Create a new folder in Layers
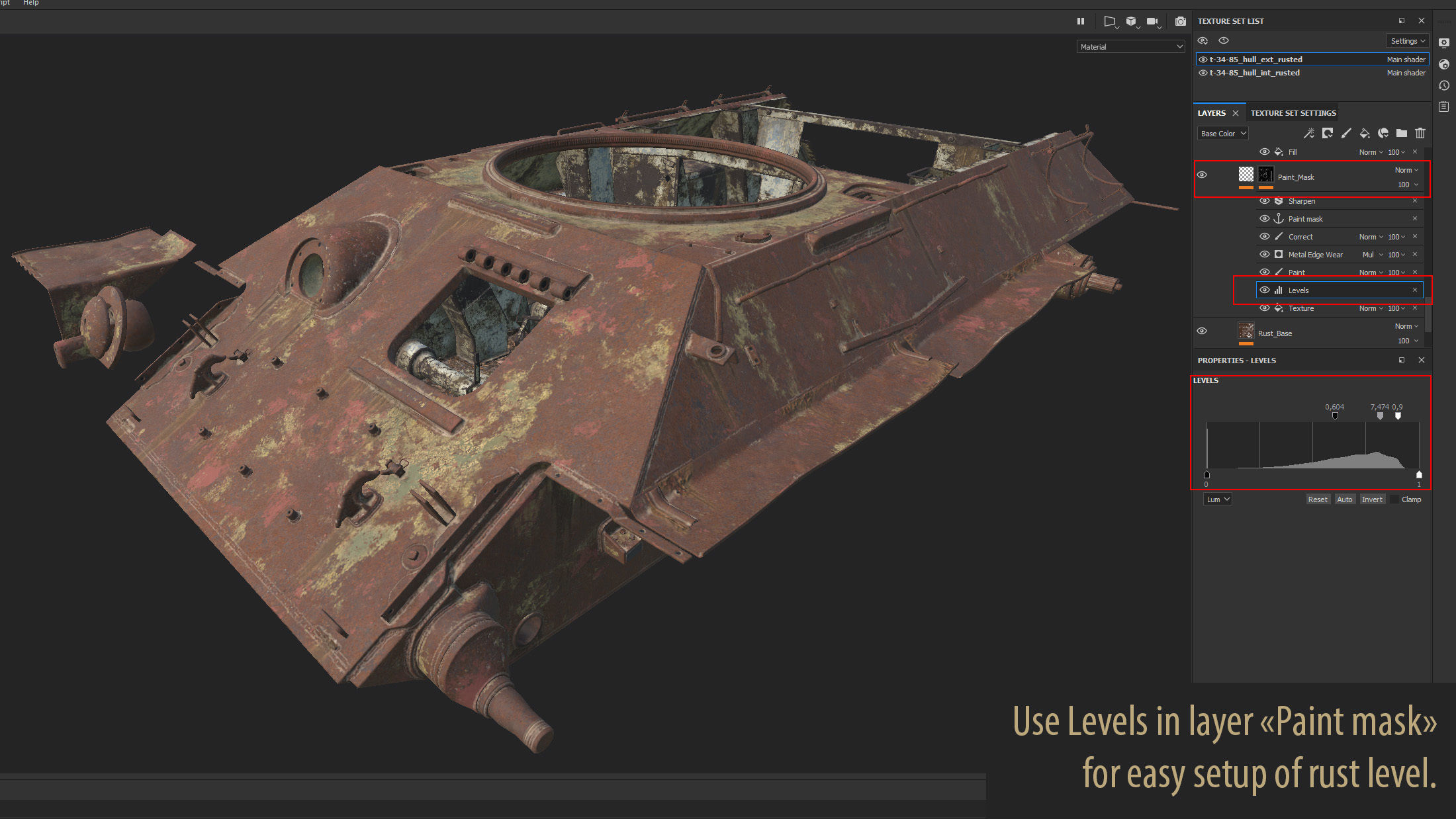The image size is (1456, 819). (x=1401, y=134)
